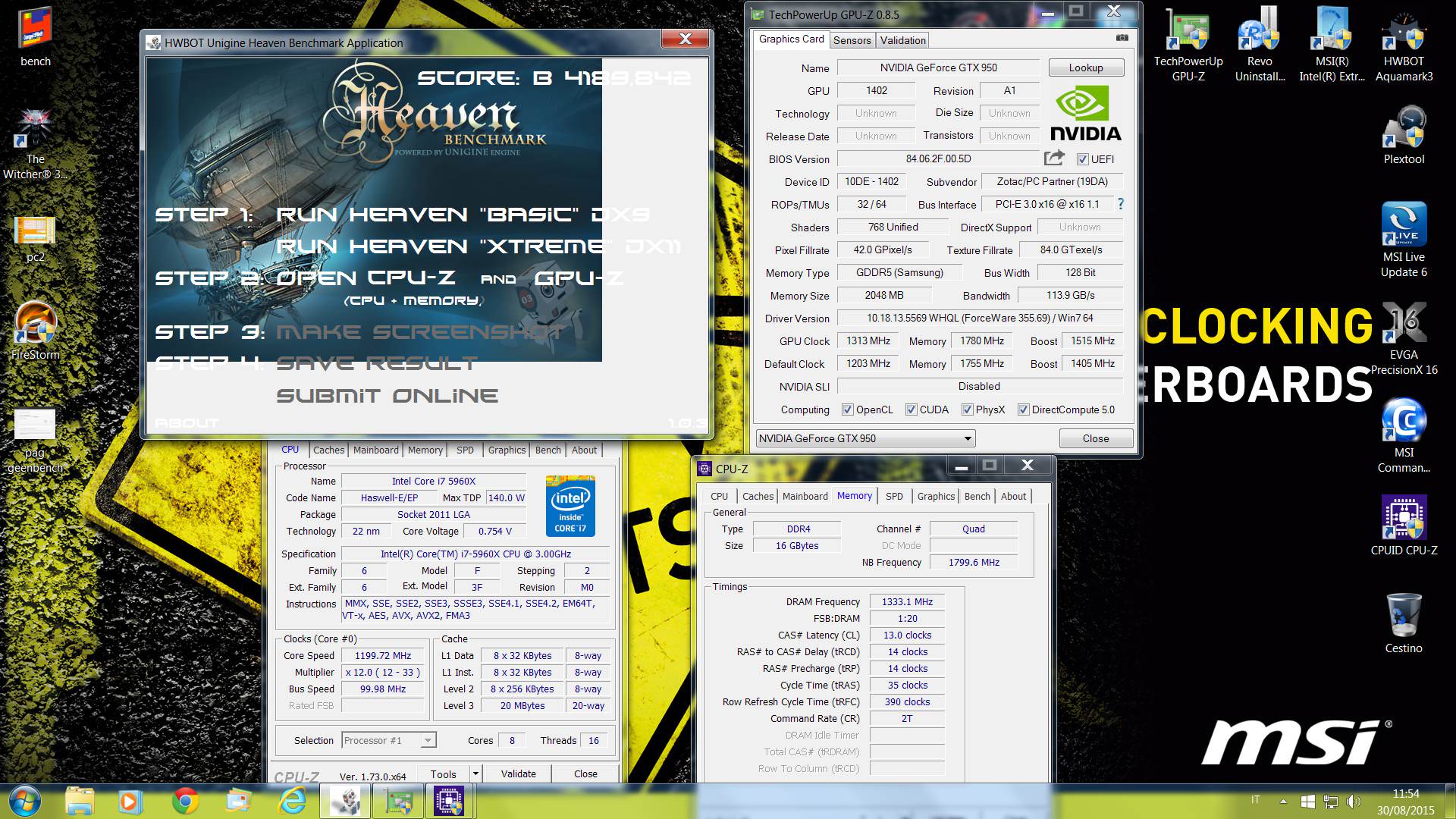This screenshot has width=1456, height=819.
Task: Click ABOUT in HWBOT Heaven window
Action: pos(187,422)
